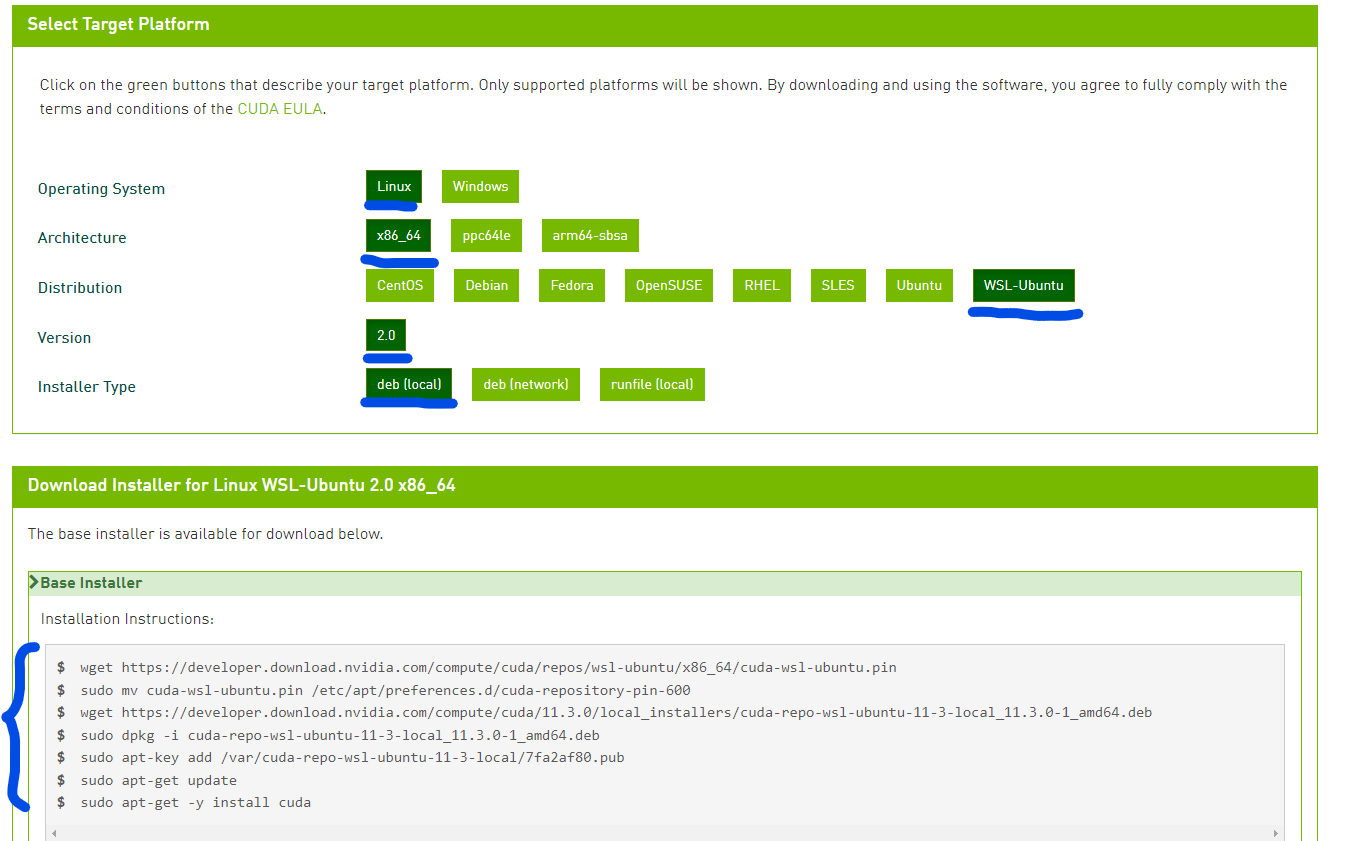The width and height of the screenshot is (1367, 841).
Task: Choose x86_64 architecture
Action: tap(398, 236)
